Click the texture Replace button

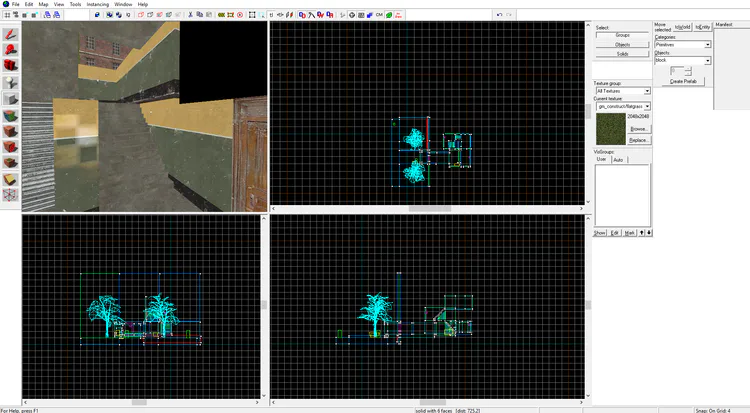coord(639,140)
